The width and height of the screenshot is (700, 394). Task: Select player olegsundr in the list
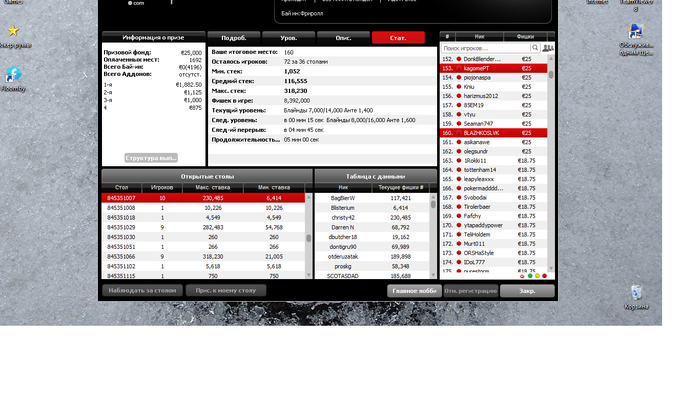coord(494,151)
